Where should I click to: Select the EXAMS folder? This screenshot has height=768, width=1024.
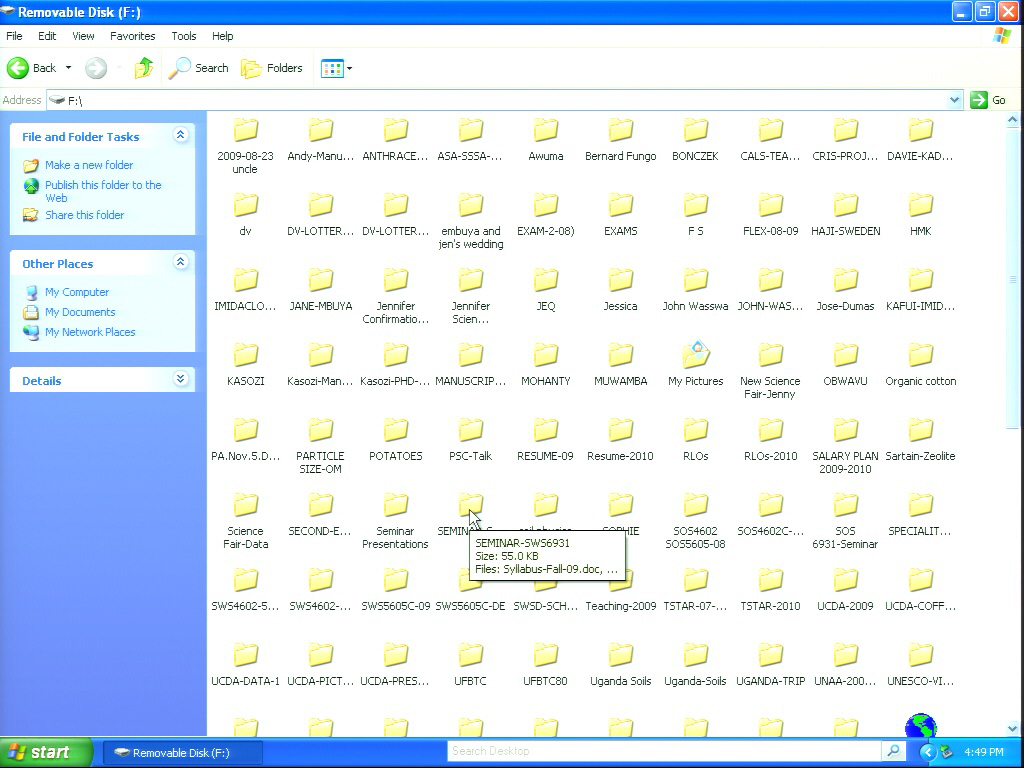pyautogui.click(x=620, y=215)
